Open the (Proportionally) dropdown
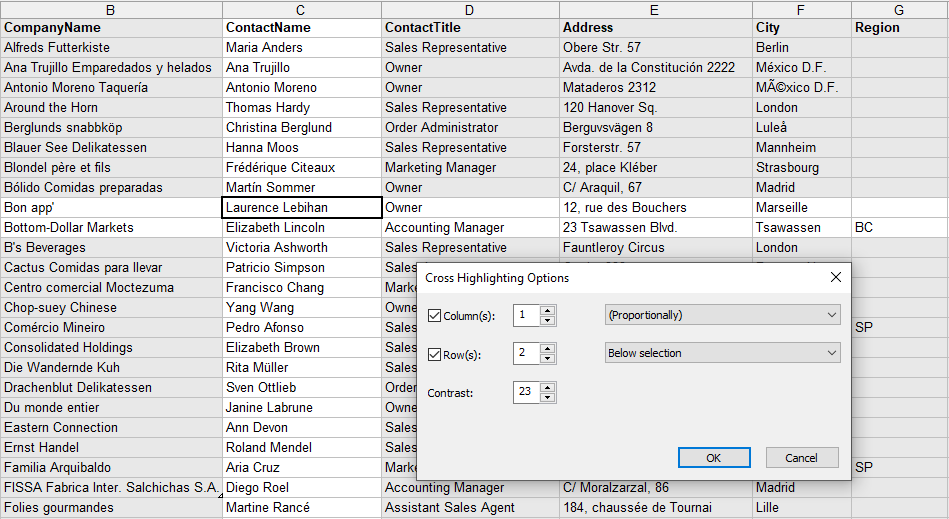 (x=722, y=315)
